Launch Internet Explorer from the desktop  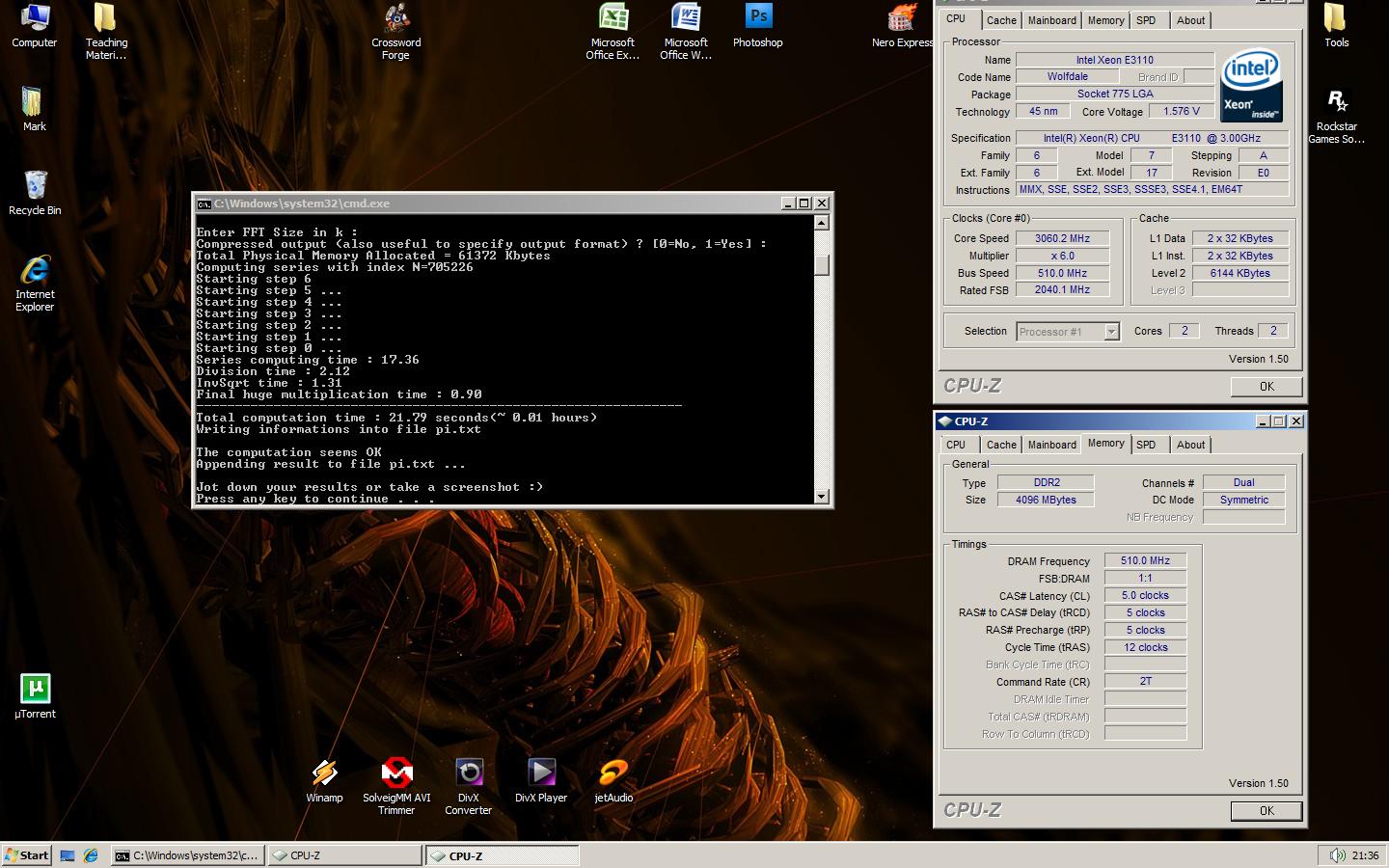coord(35,283)
